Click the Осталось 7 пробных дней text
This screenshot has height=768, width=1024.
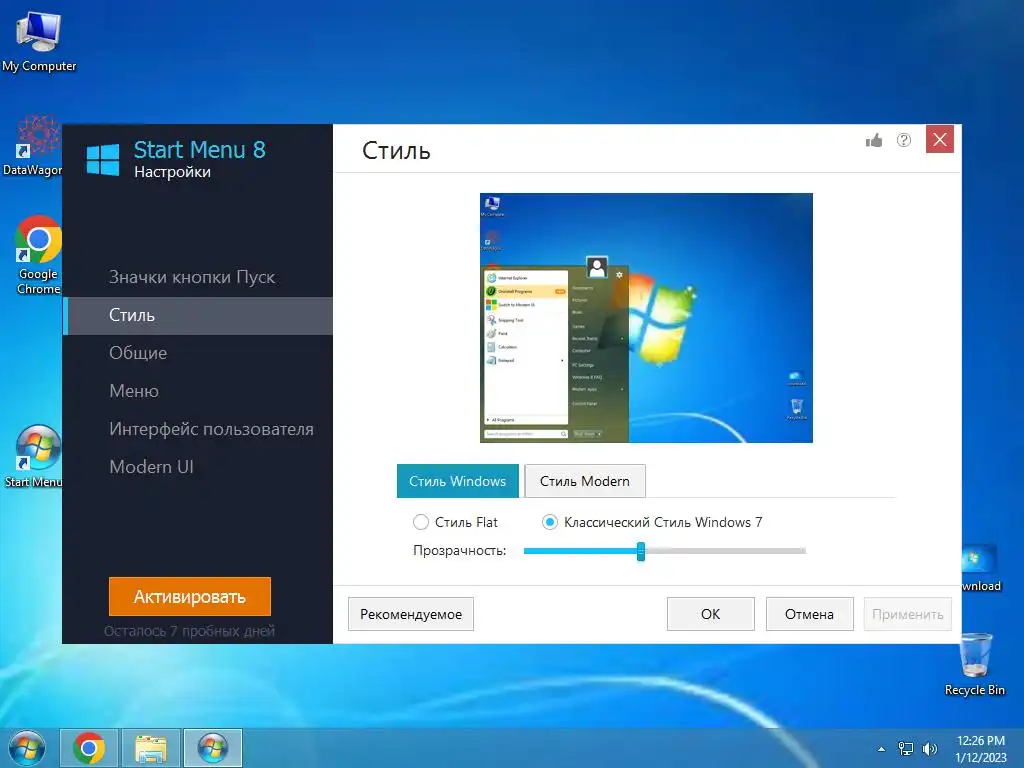click(189, 631)
